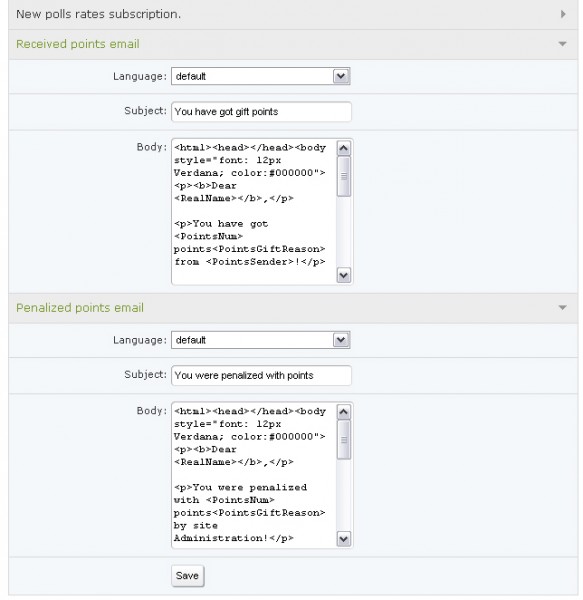Click up arrow of Received points body scrollbar
The height and width of the screenshot is (600, 583).
coord(344,148)
